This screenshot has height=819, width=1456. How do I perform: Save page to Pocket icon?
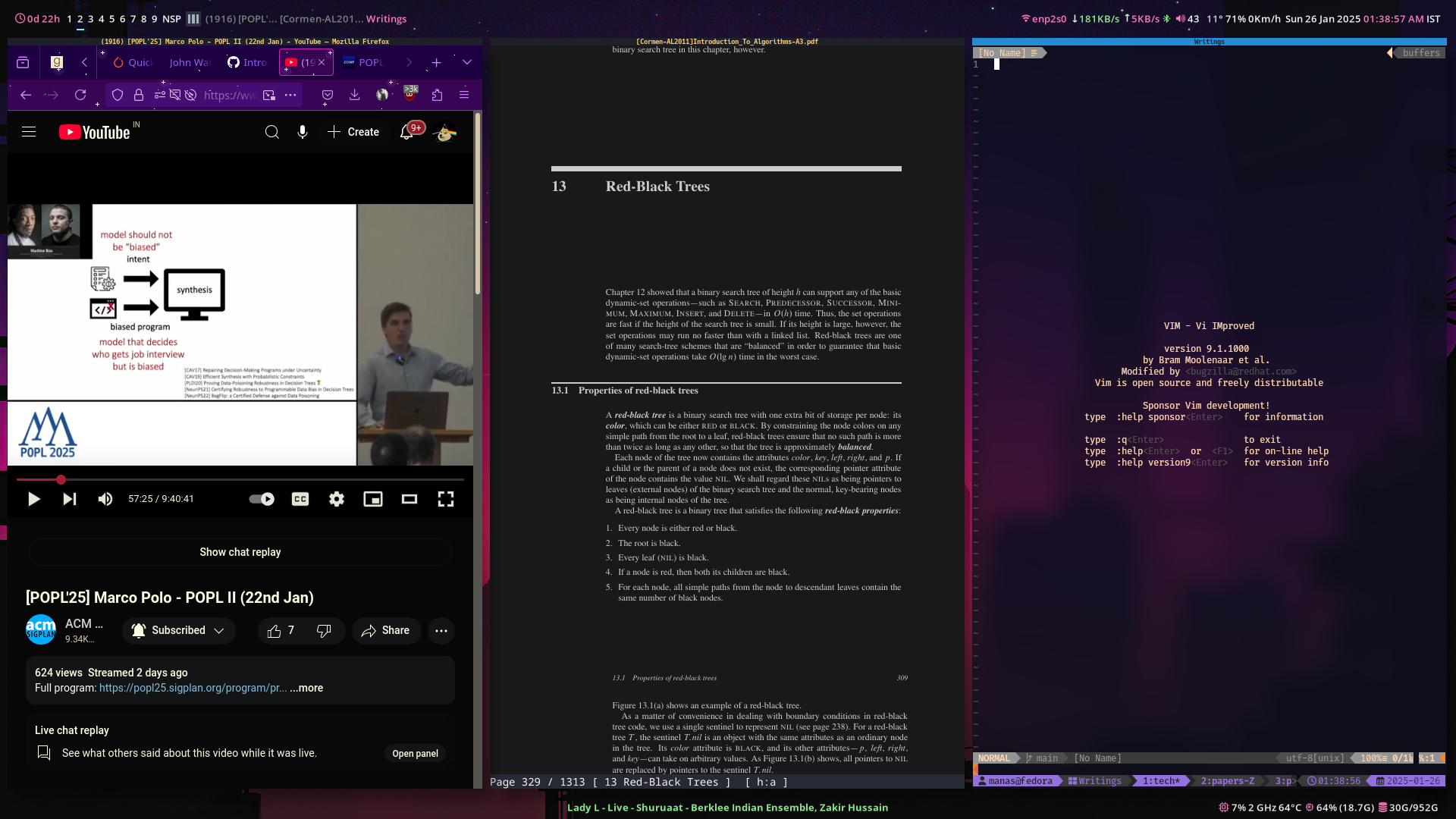[x=328, y=95]
